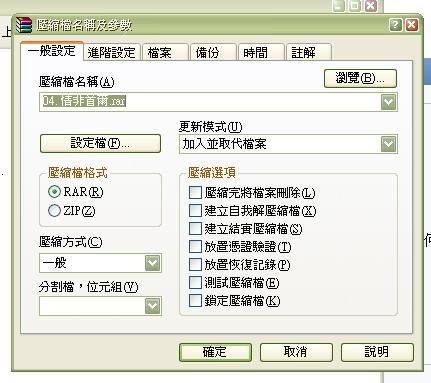The width and height of the screenshot is (431, 383).
Task: Open the 更新模式 dropdown
Action: click(x=288, y=144)
